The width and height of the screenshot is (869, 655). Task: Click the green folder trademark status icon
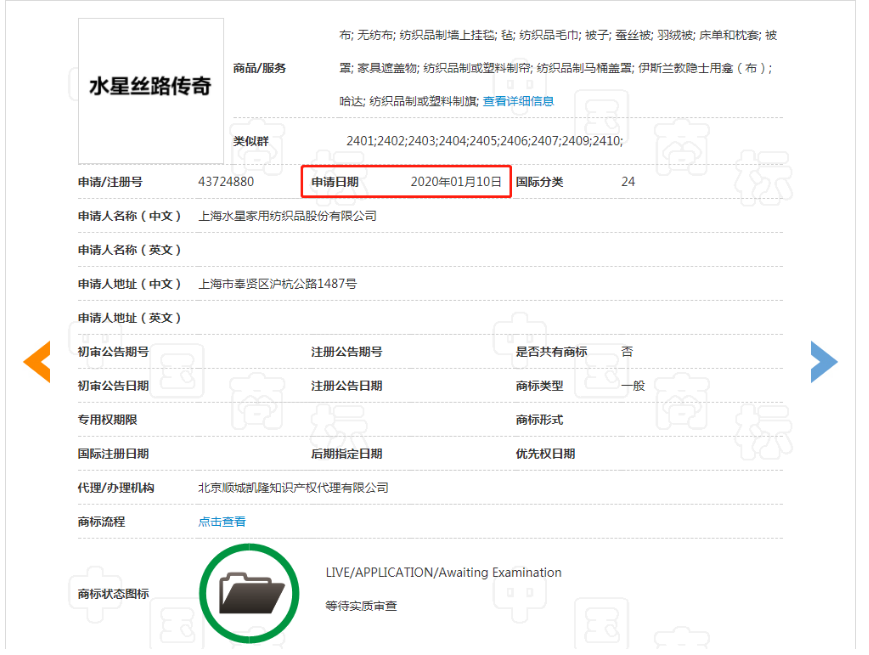[249, 593]
